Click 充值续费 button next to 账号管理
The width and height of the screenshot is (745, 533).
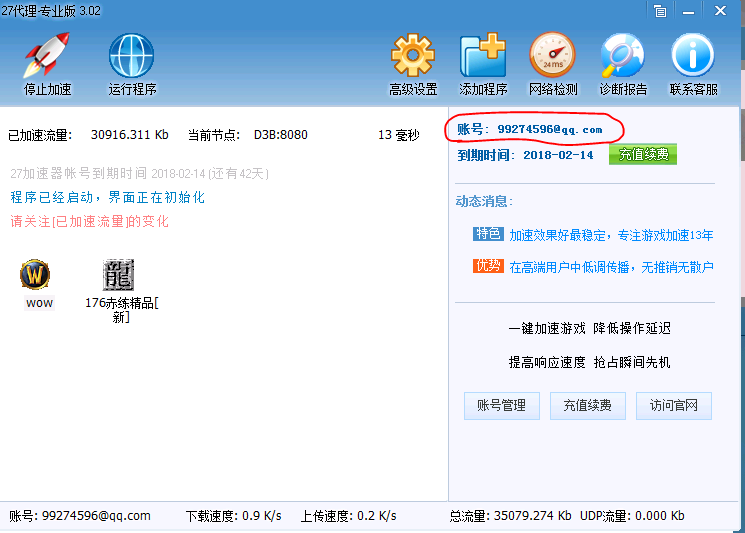[587, 406]
